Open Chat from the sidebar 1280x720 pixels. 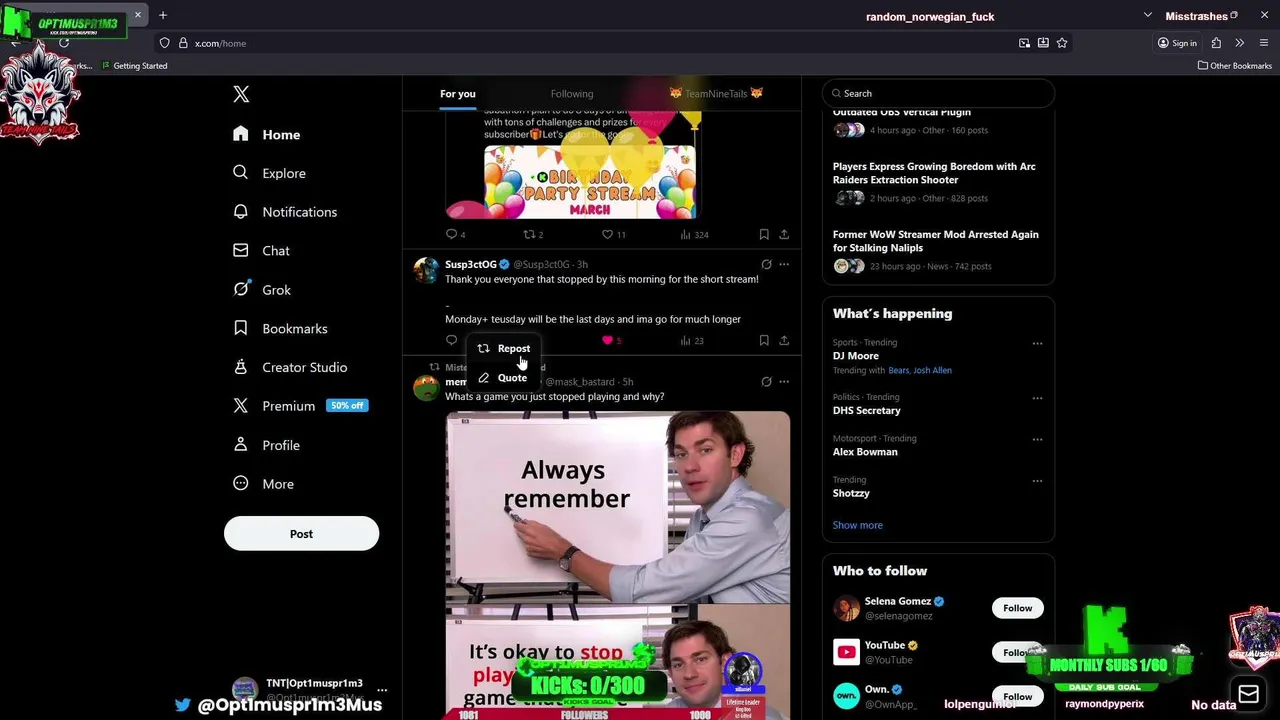[x=261, y=251]
